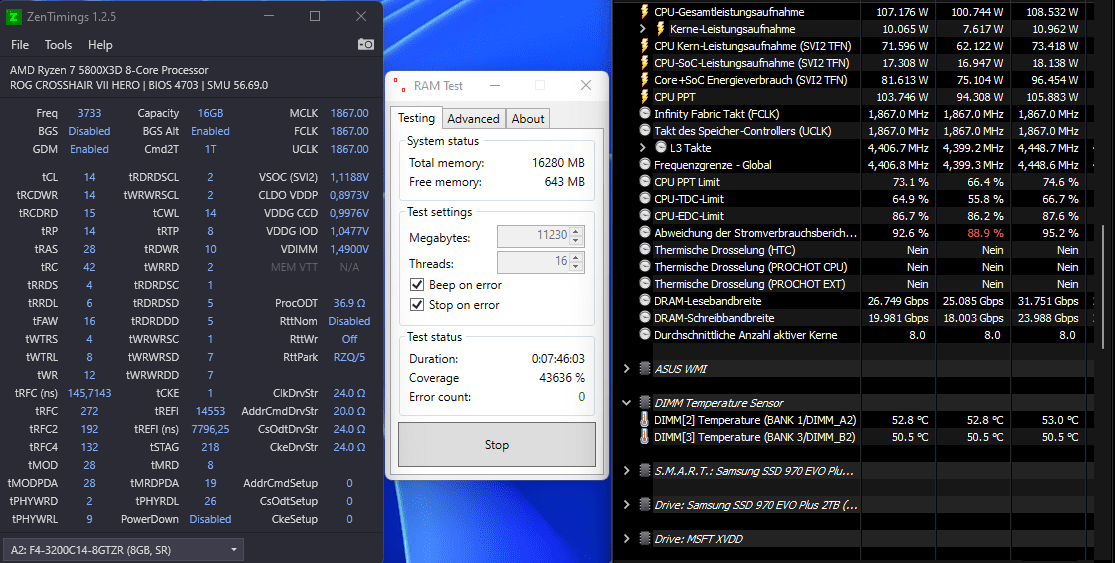Click the RttPark value RZQ/5

[x=349, y=357]
